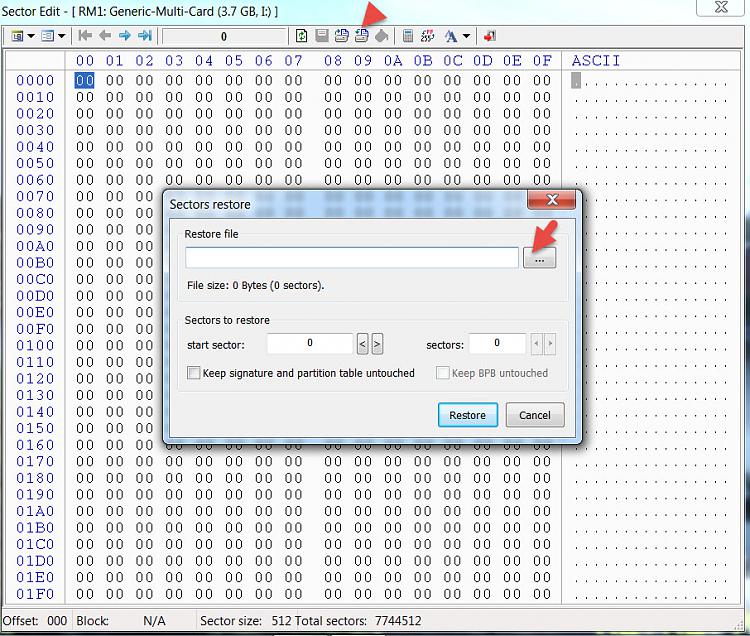The width and height of the screenshot is (750, 636).
Task: Close the Sector Edit window
Action: pyautogui.click(x=721, y=7)
